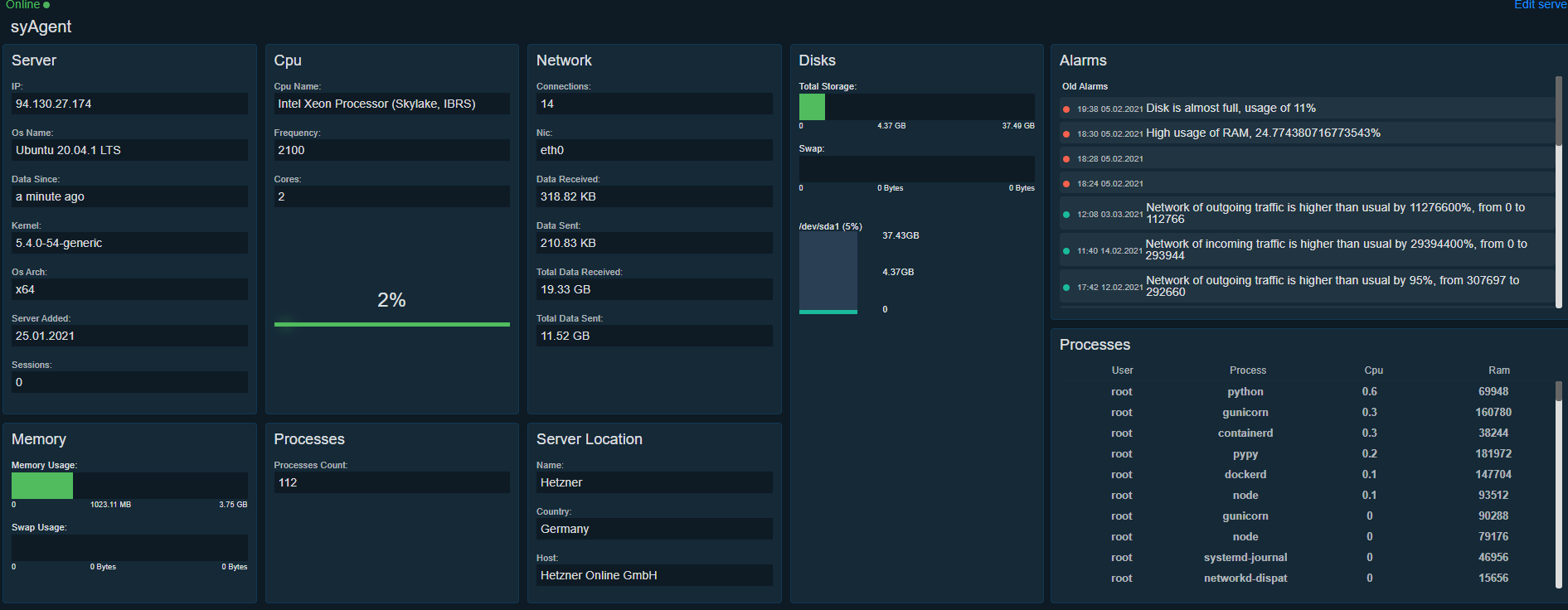
Task: Select the systemd-journal process row
Action: (1307, 558)
